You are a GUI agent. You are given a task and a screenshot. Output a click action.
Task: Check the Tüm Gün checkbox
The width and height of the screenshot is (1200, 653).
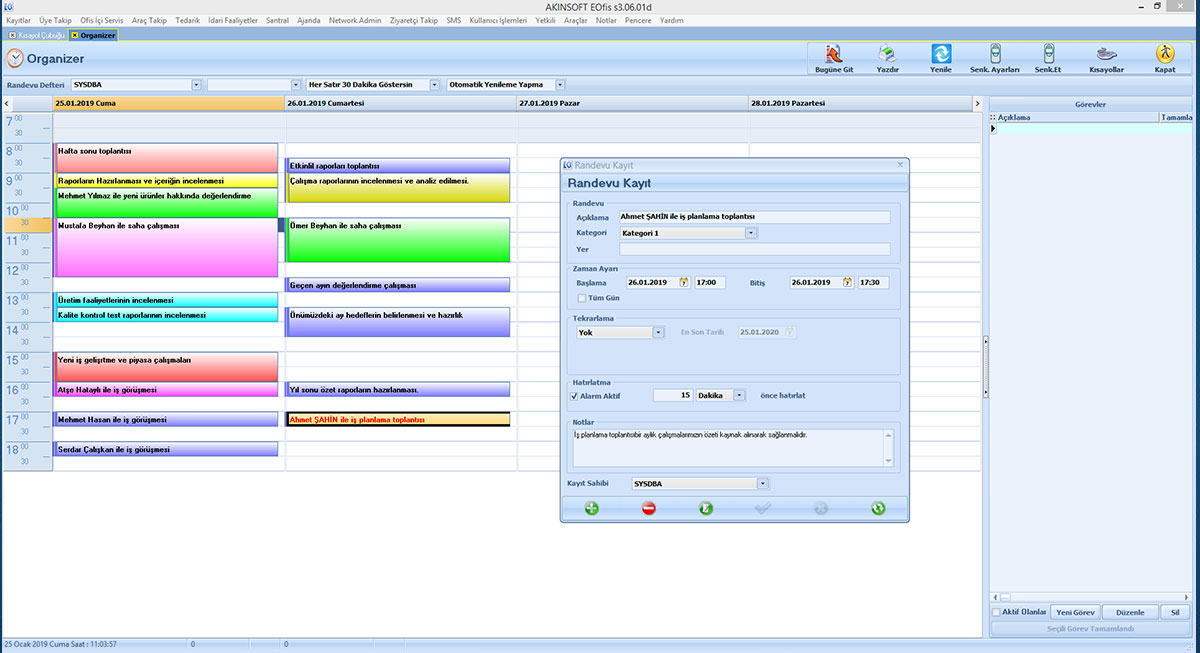pos(582,298)
